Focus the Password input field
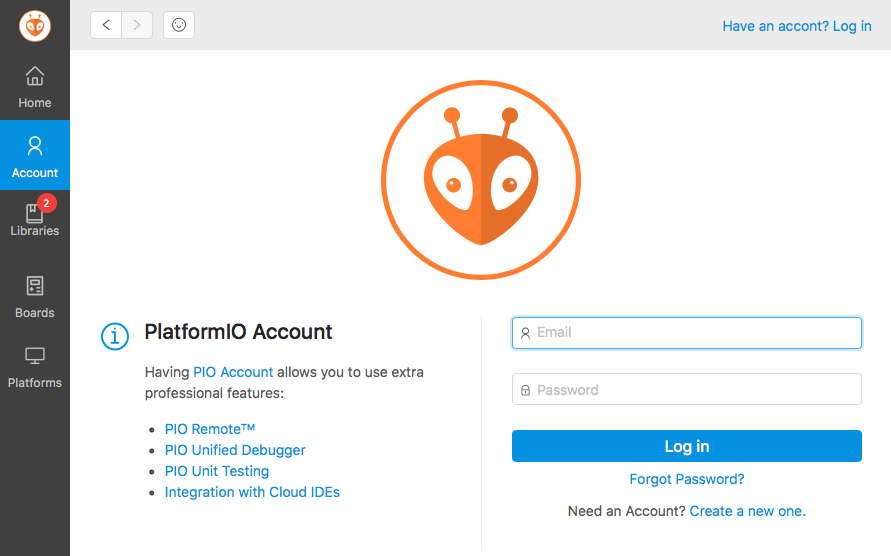Viewport: 891px width, 556px height. coord(686,389)
